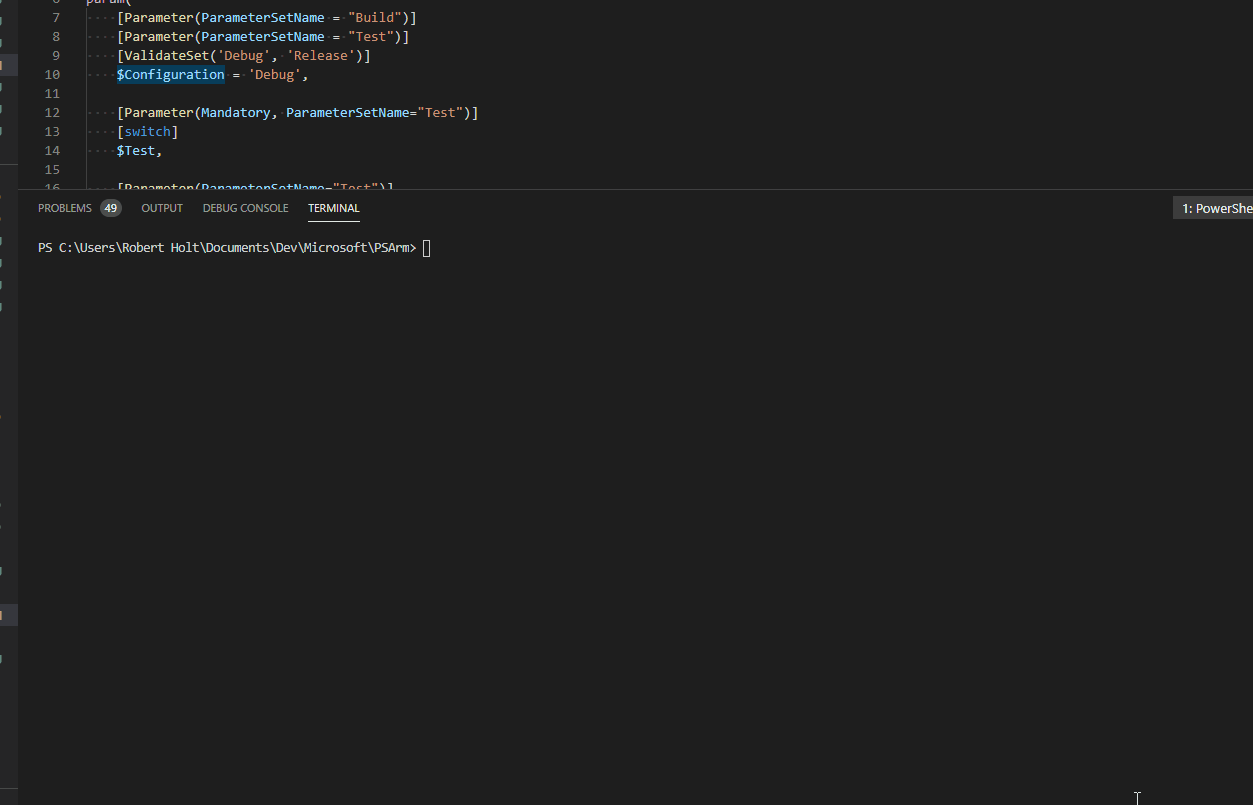Switch to the Output tab
The height and width of the screenshot is (805, 1253).
[162, 208]
